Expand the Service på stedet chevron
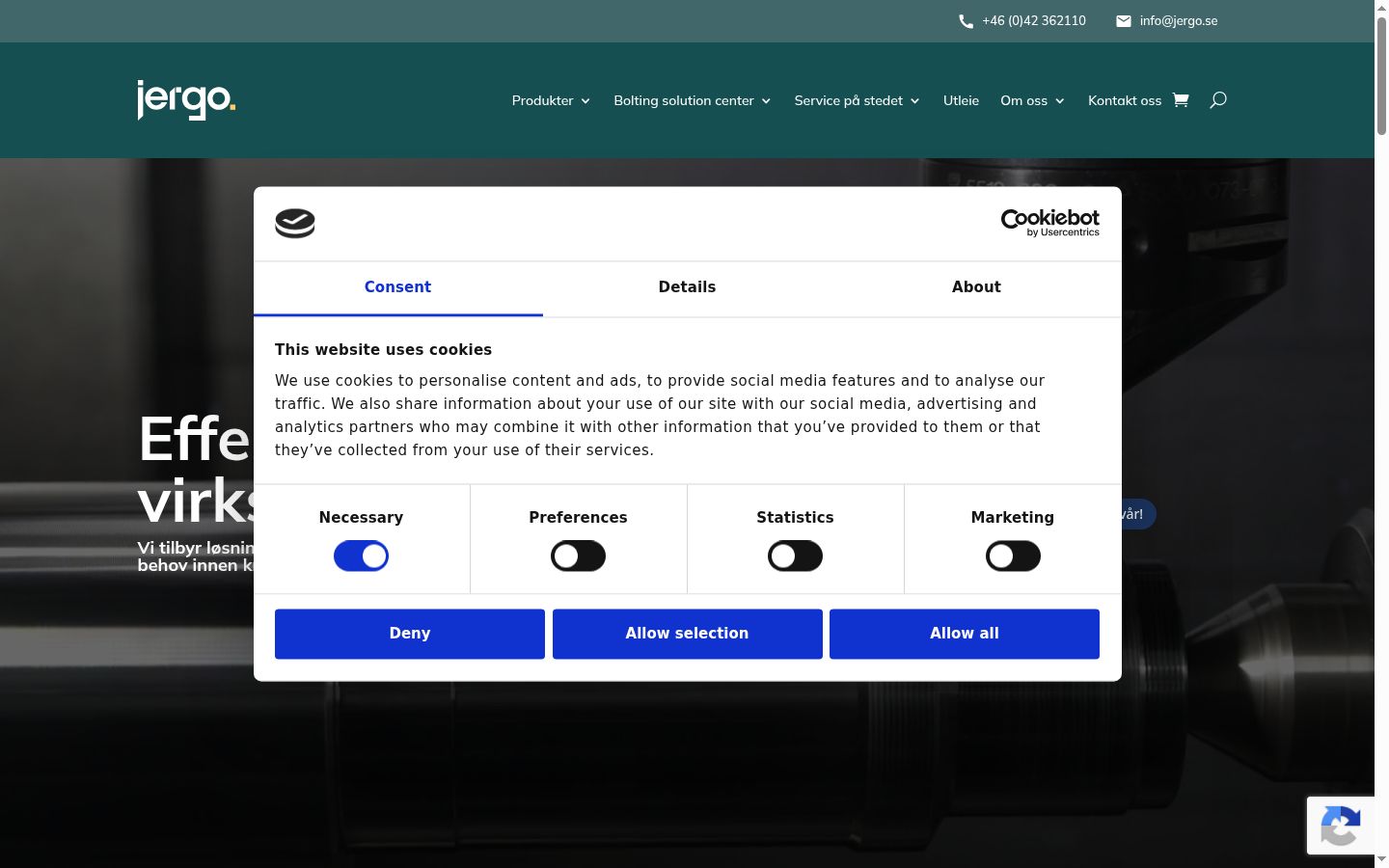Screen dimensions: 1389x868 (x=914, y=101)
